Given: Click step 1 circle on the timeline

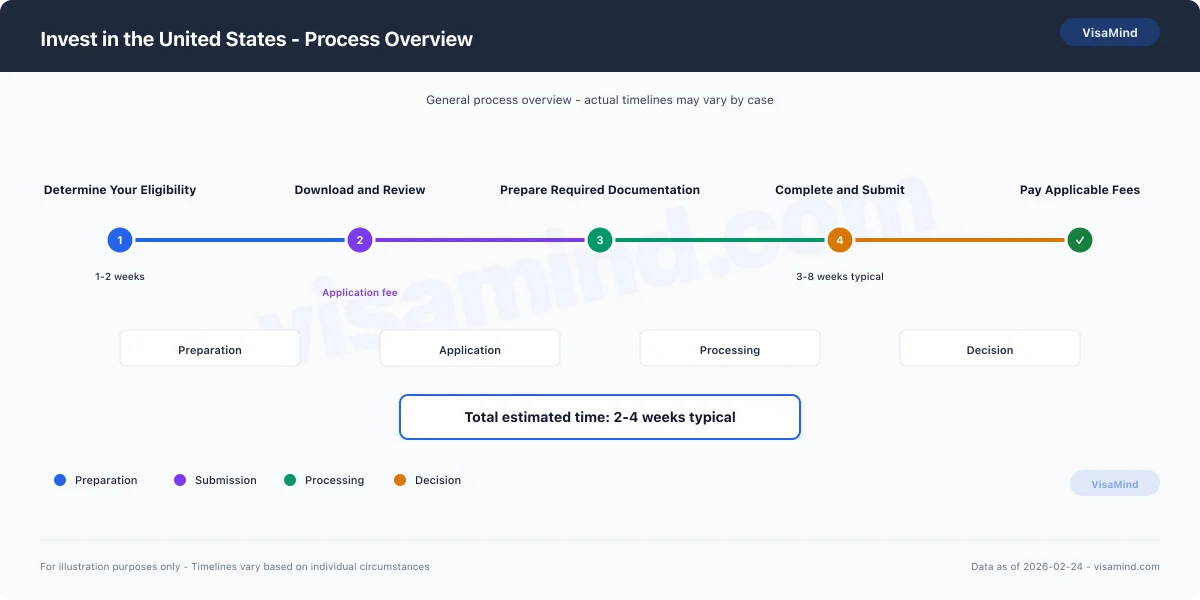Looking at the screenshot, I should 120,240.
